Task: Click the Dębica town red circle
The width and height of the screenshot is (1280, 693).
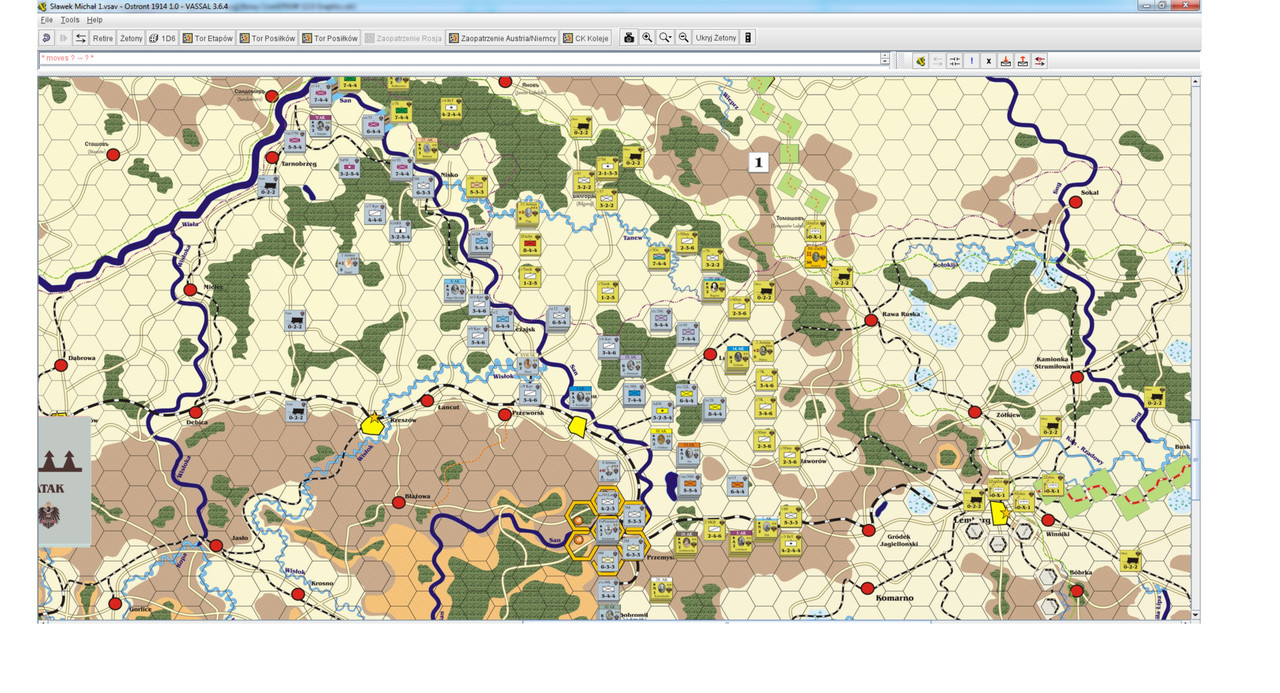Action: tap(196, 411)
